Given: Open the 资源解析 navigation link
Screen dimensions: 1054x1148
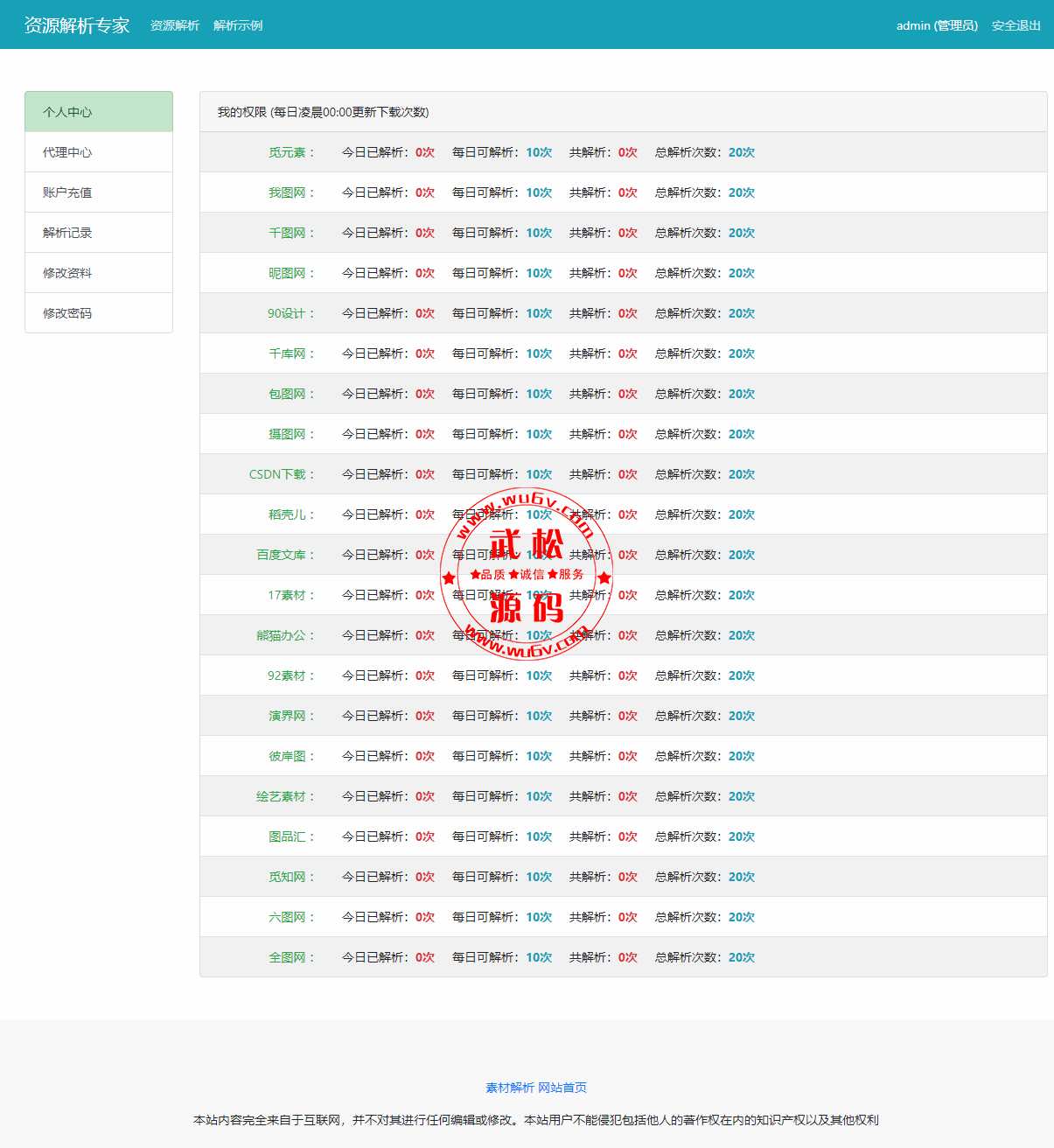Looking at the screenshot, I should 175,25.
